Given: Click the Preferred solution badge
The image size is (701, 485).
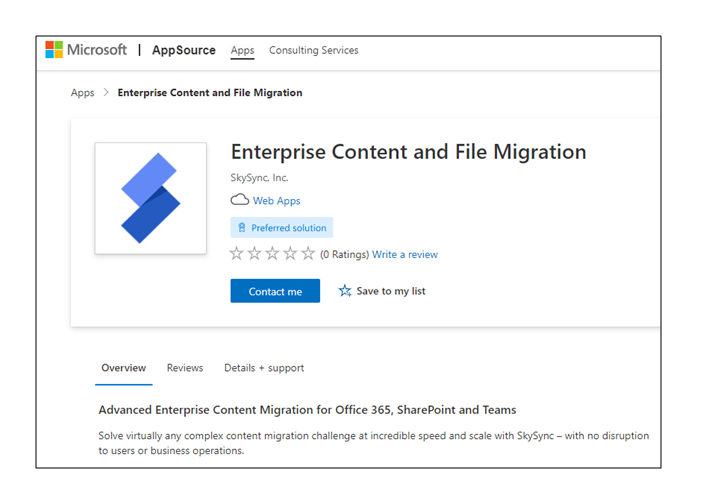Looking at the screenshot, I should [x=282, y=228].
